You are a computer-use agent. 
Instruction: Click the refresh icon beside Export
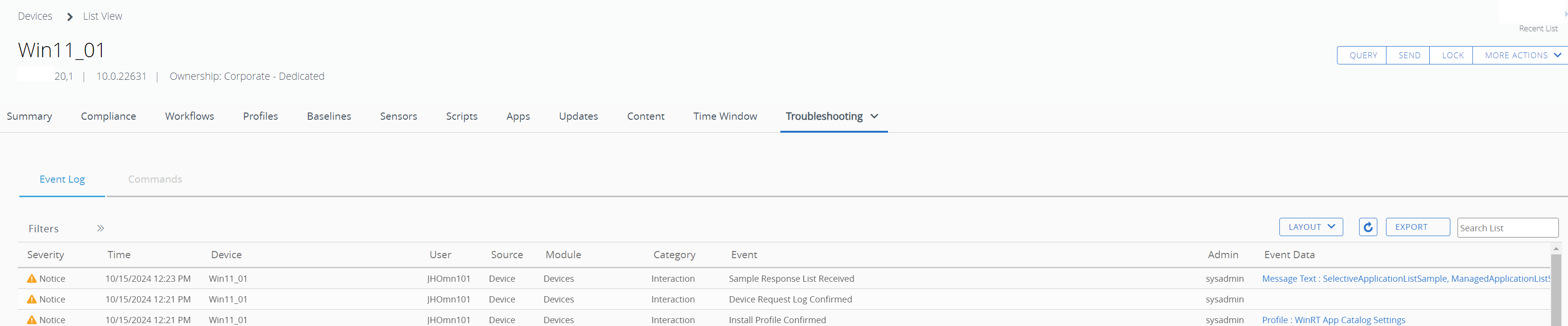(1368, 227)
